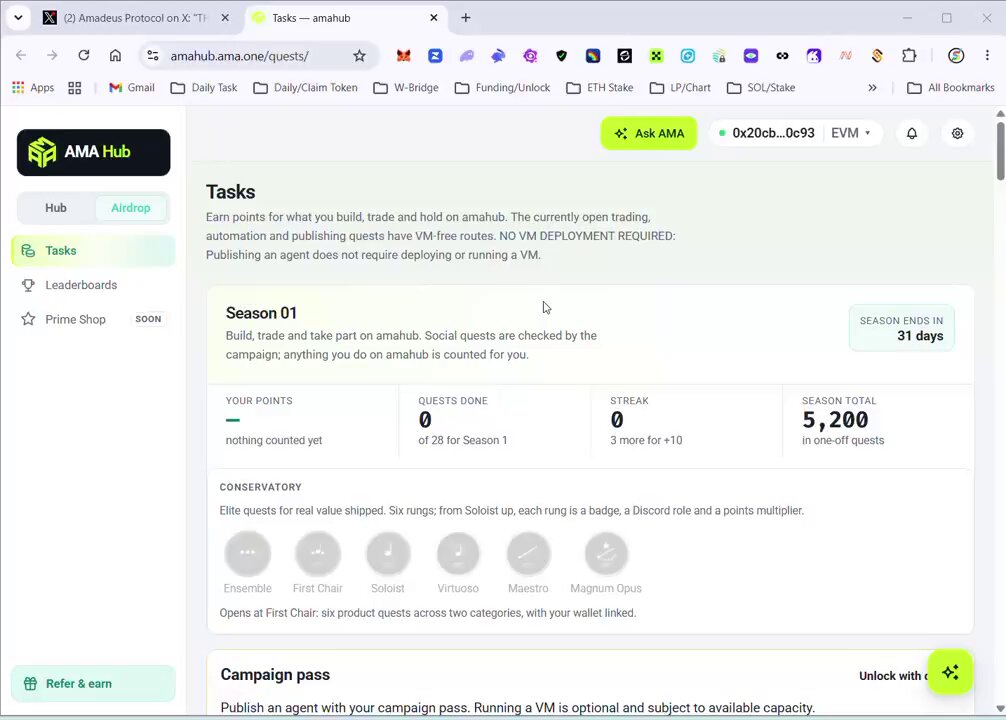Viewport: 1006px width, 720px height.
Task: Switch to the Amadeus Protocol on X tab
Action: [135, 18]
